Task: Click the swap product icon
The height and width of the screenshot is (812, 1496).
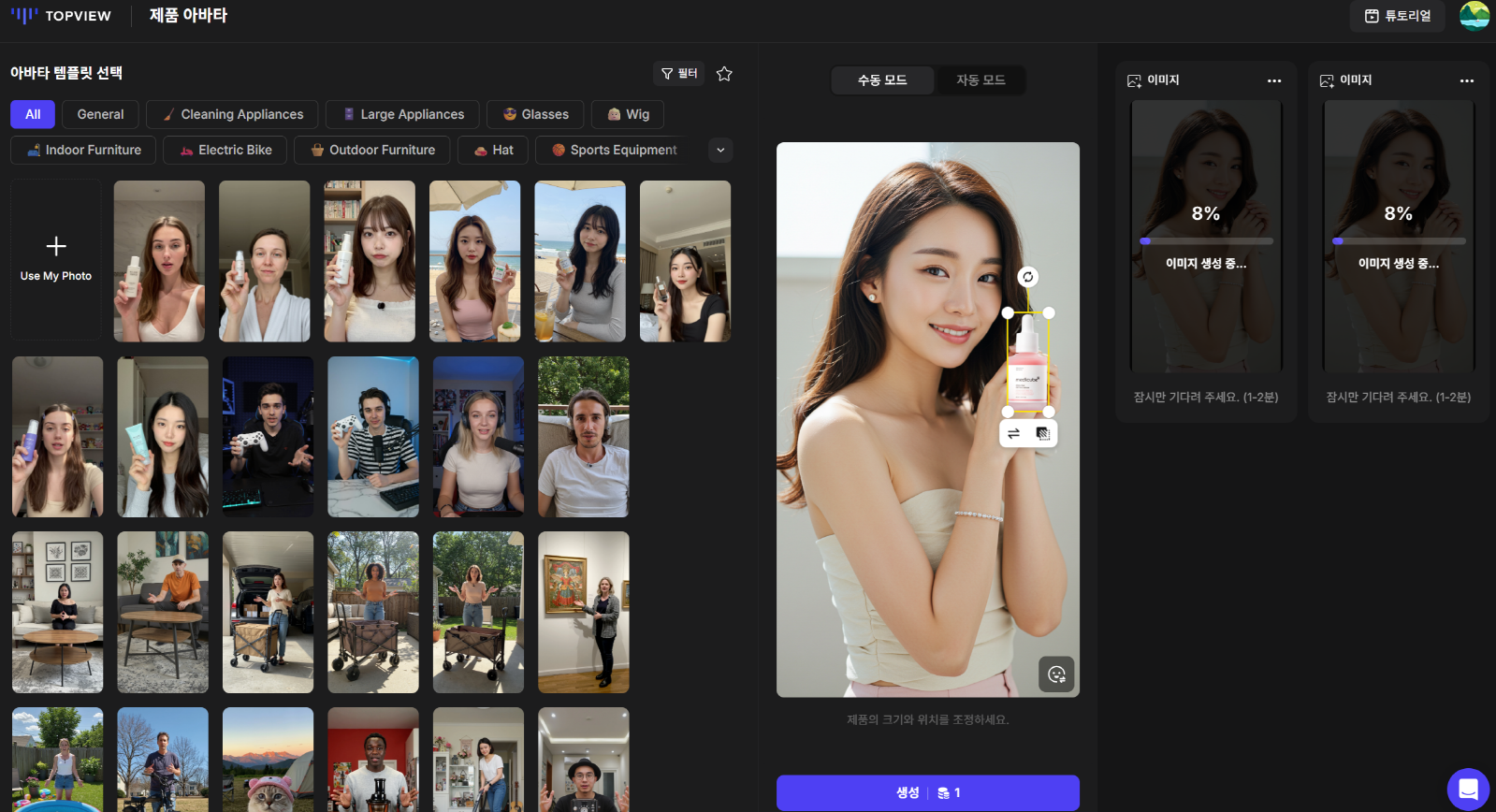Action: coord(1014,433)
